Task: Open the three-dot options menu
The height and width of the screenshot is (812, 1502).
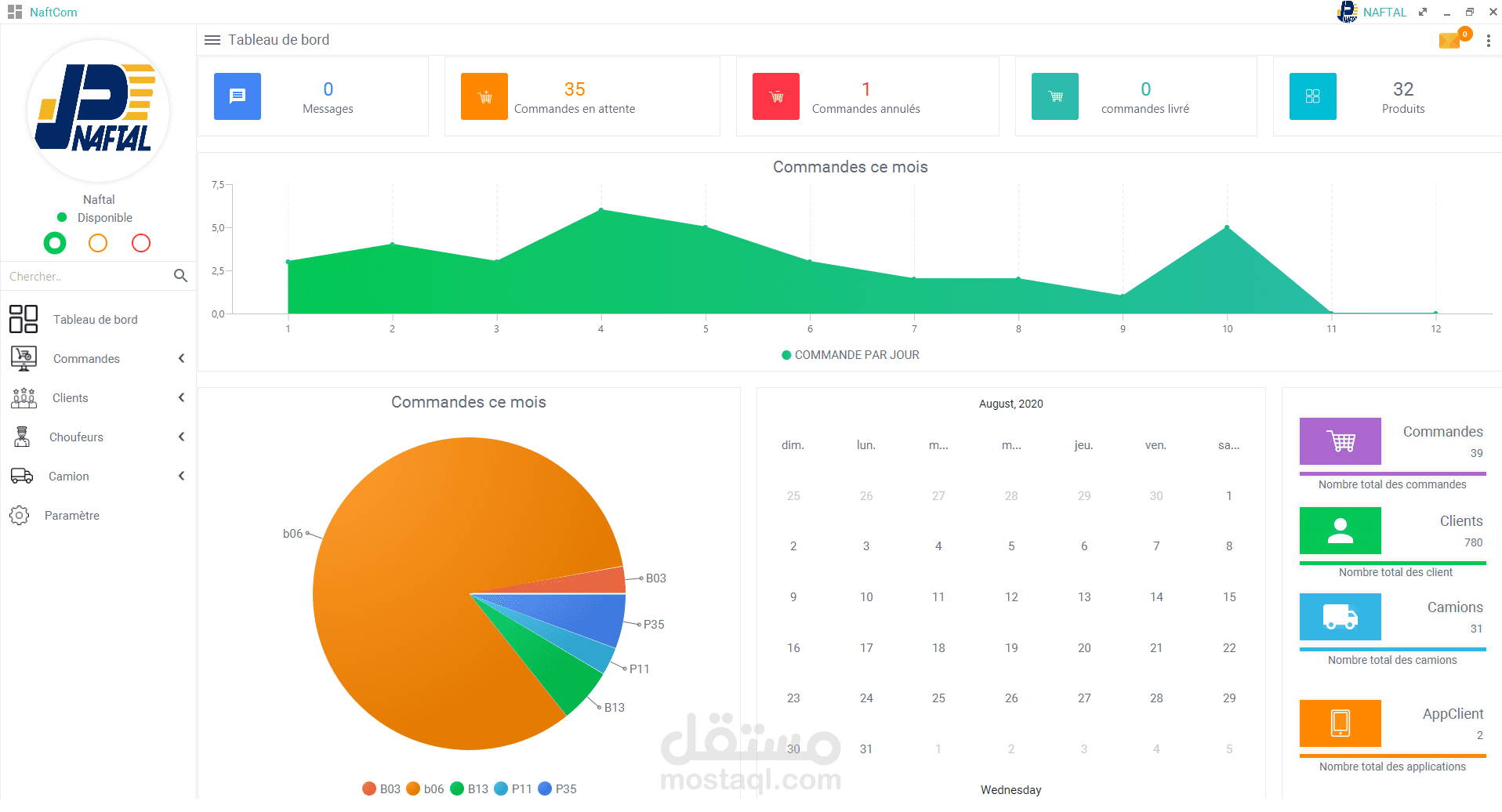Action: [1488, 41]
